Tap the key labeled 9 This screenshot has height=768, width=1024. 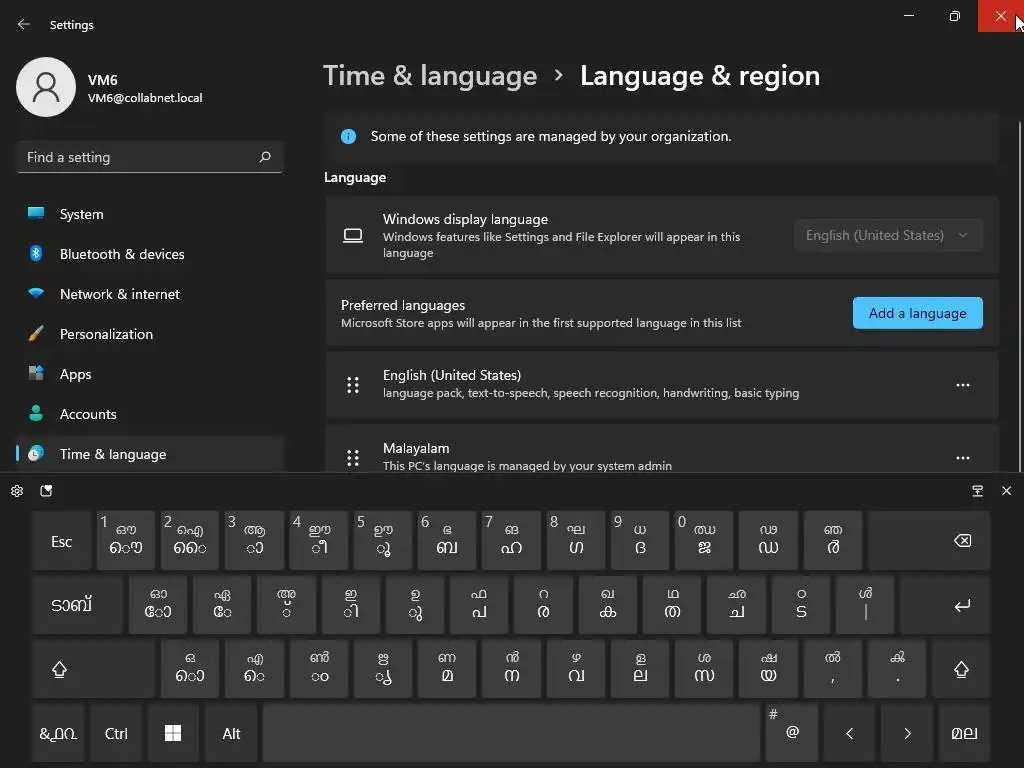640,541
